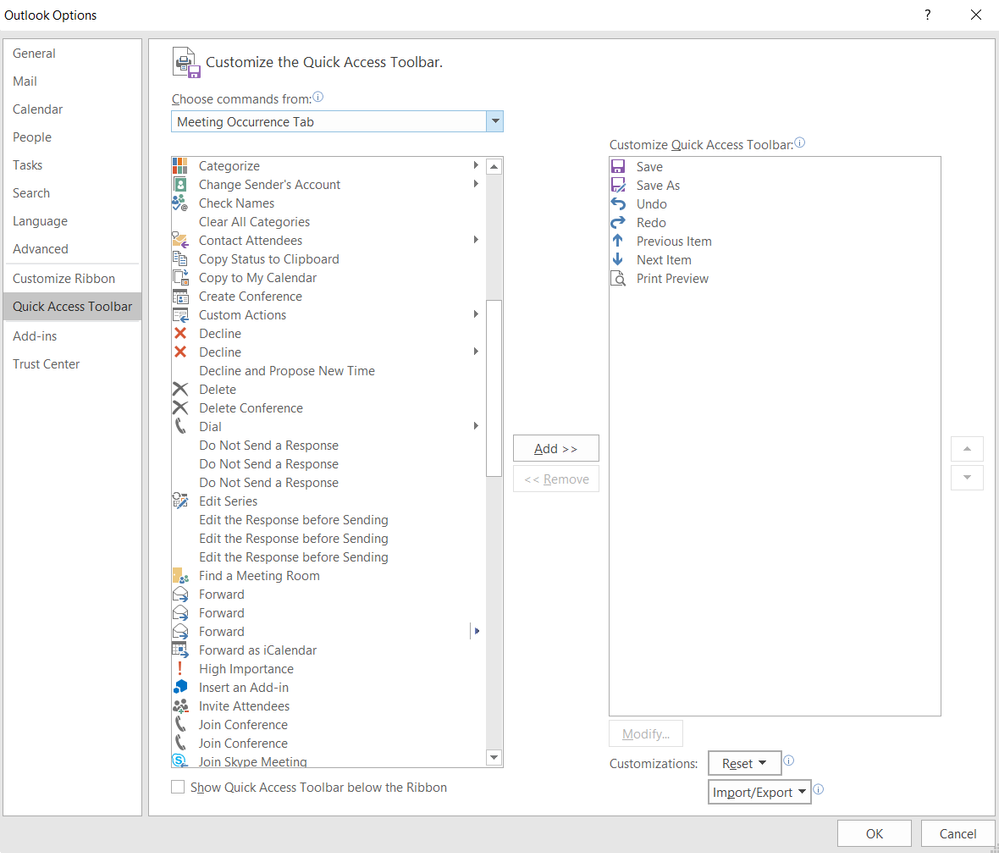Select the Clear All Categories command

click(254, 222)
